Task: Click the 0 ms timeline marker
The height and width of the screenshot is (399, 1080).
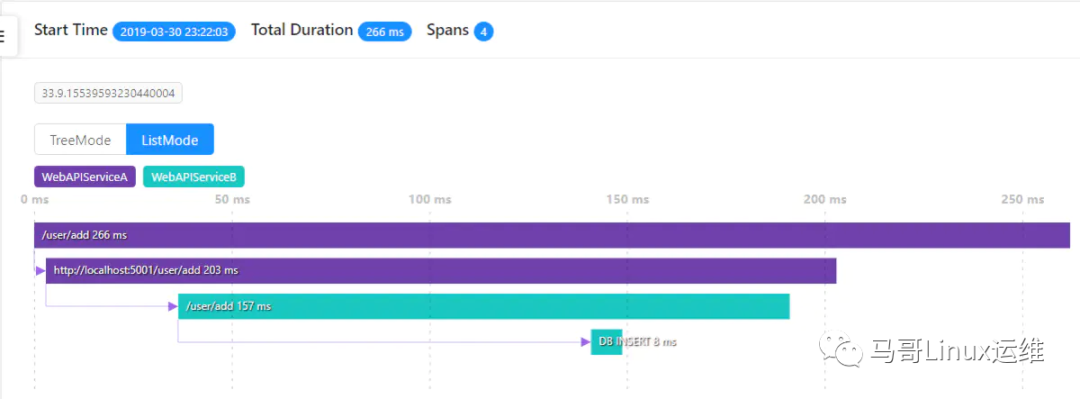Action: 34,200
